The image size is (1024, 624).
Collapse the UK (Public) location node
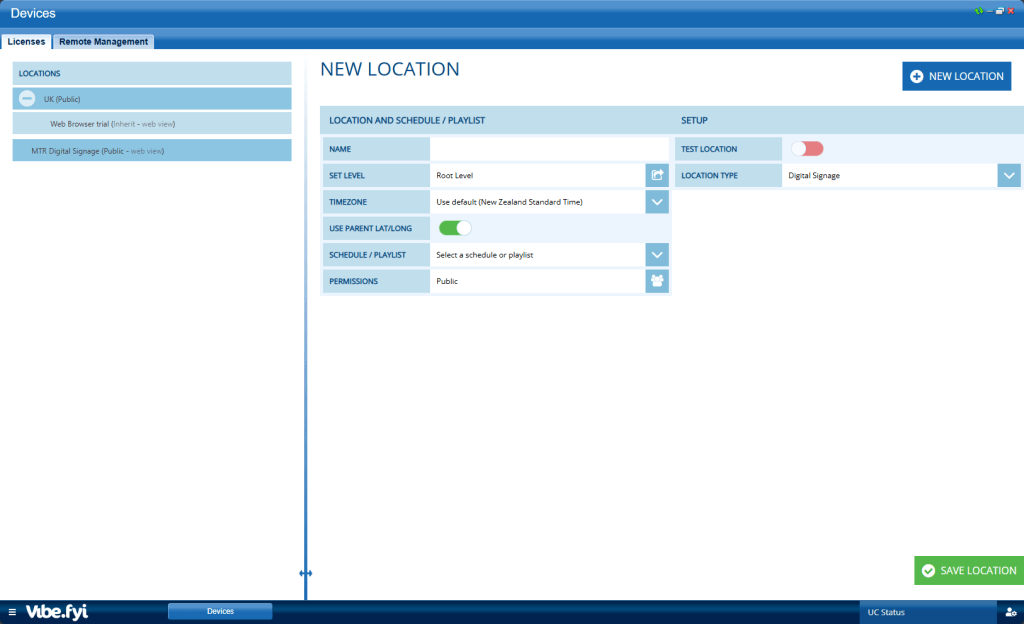[x=28, y=99]
